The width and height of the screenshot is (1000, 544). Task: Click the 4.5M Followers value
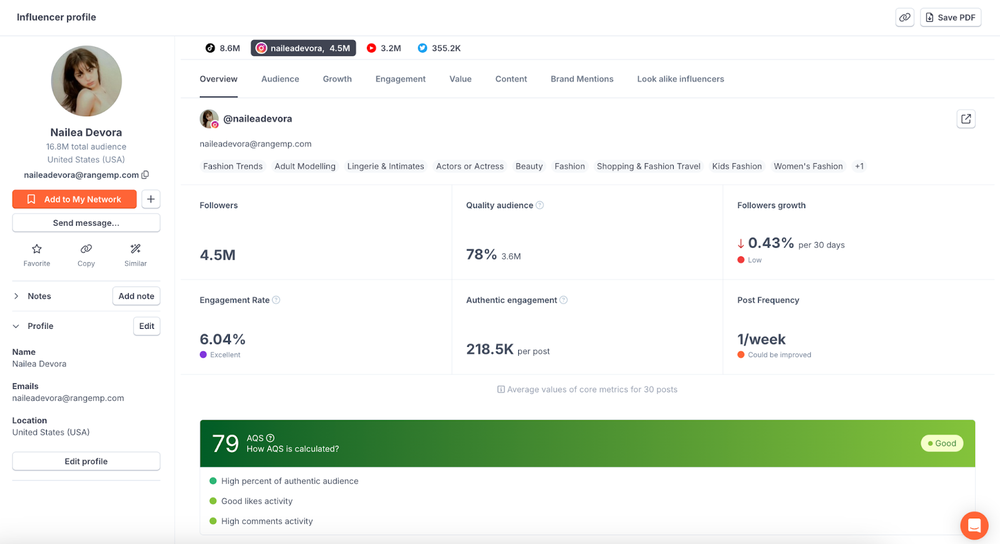217,255
